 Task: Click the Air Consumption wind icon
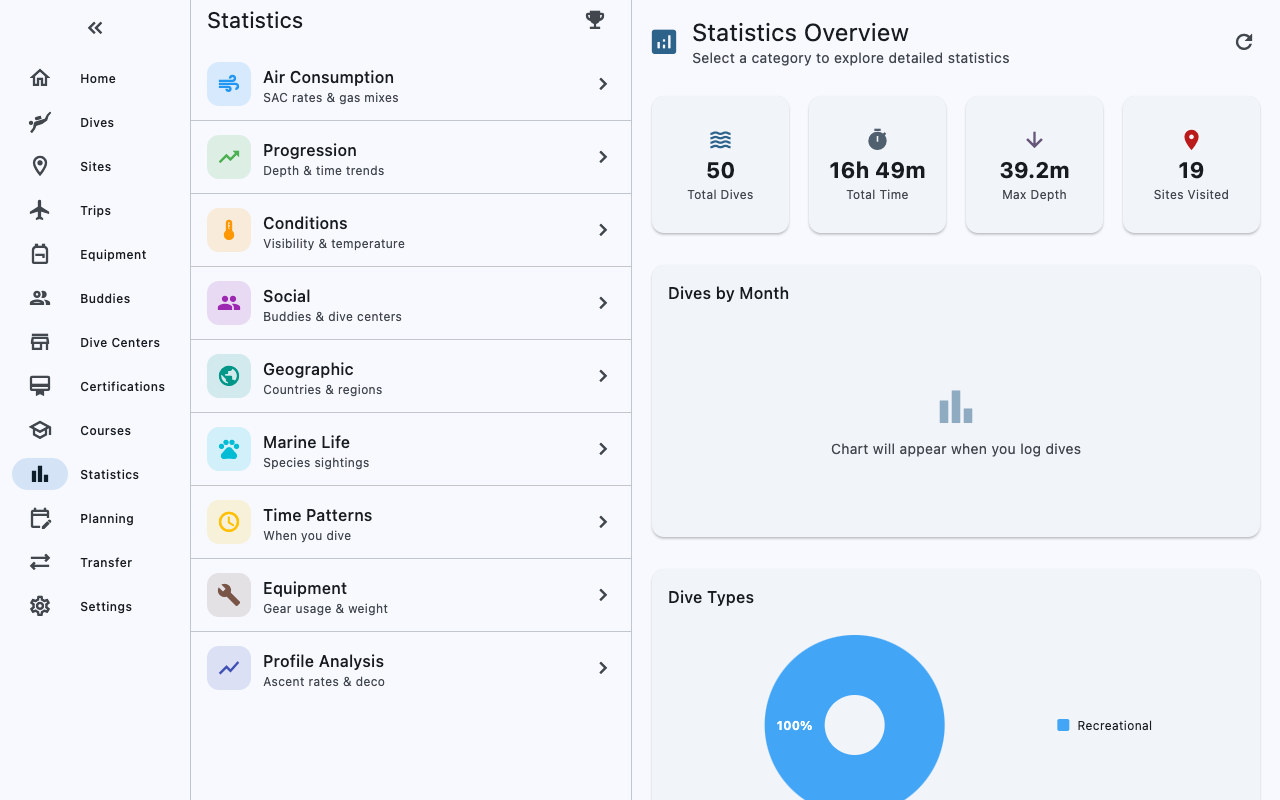[x=229, y=84]
